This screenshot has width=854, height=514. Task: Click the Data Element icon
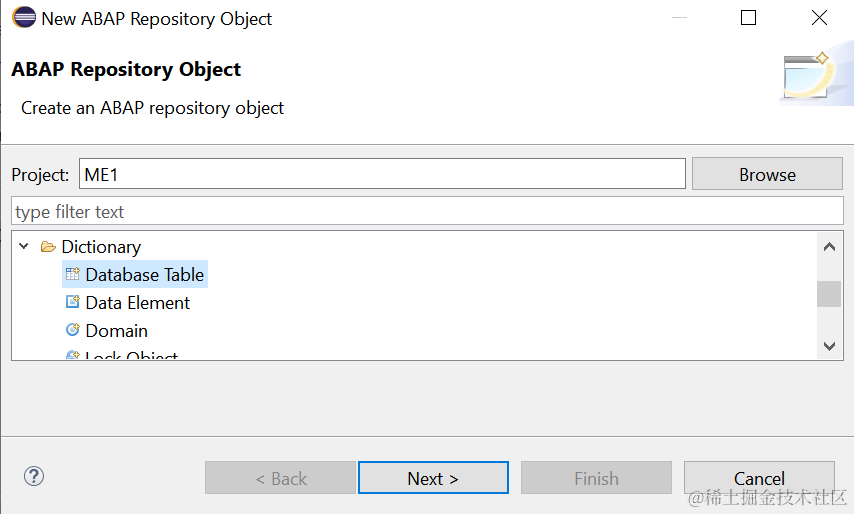[x=72, y=302]
